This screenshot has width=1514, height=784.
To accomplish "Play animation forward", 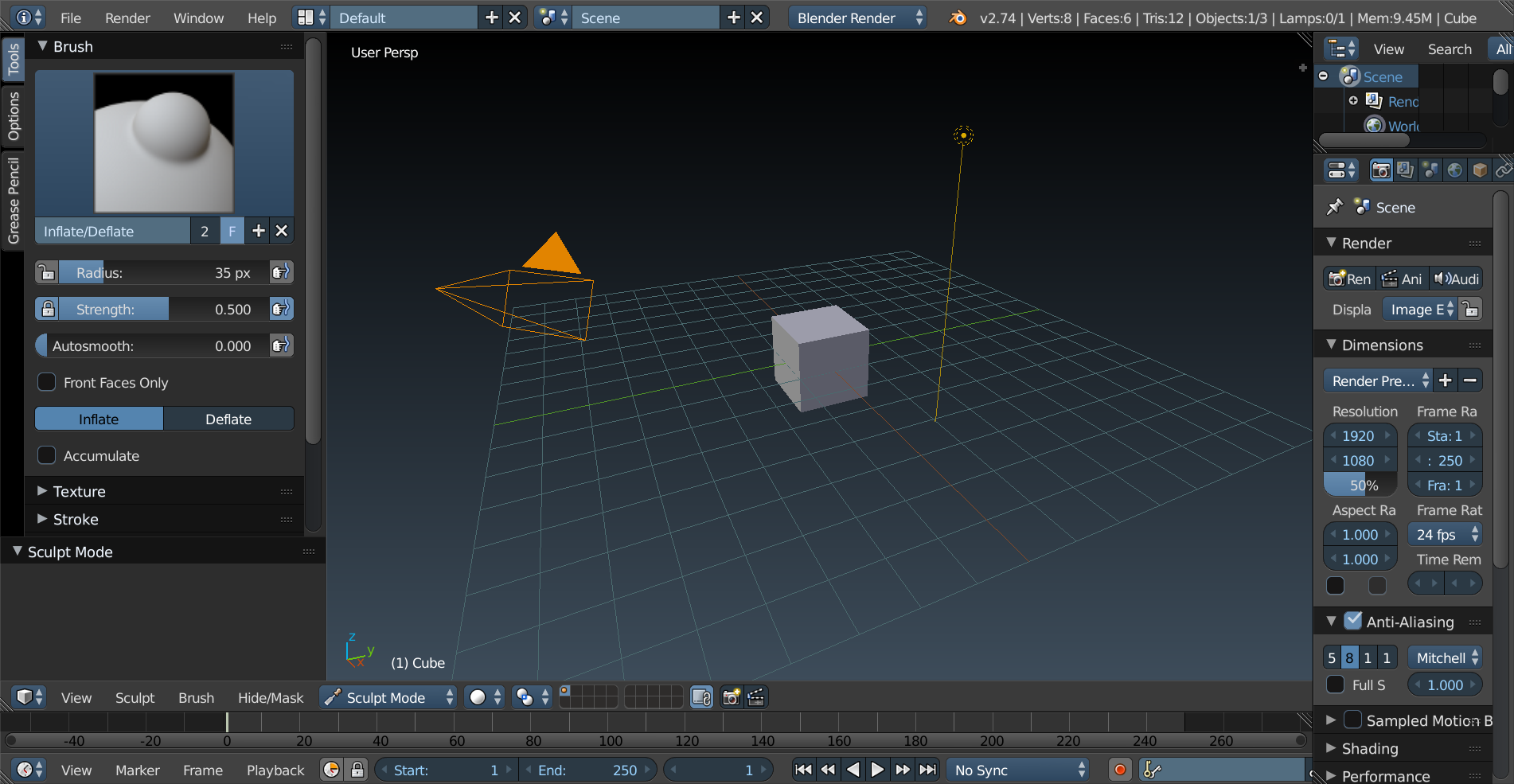I will tap(877, 770).
